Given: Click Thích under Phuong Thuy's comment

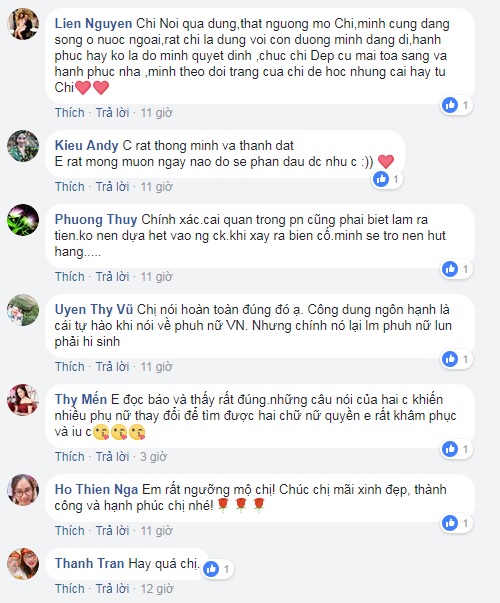Looking at the screenshot, I should click(x=70, y=277).
